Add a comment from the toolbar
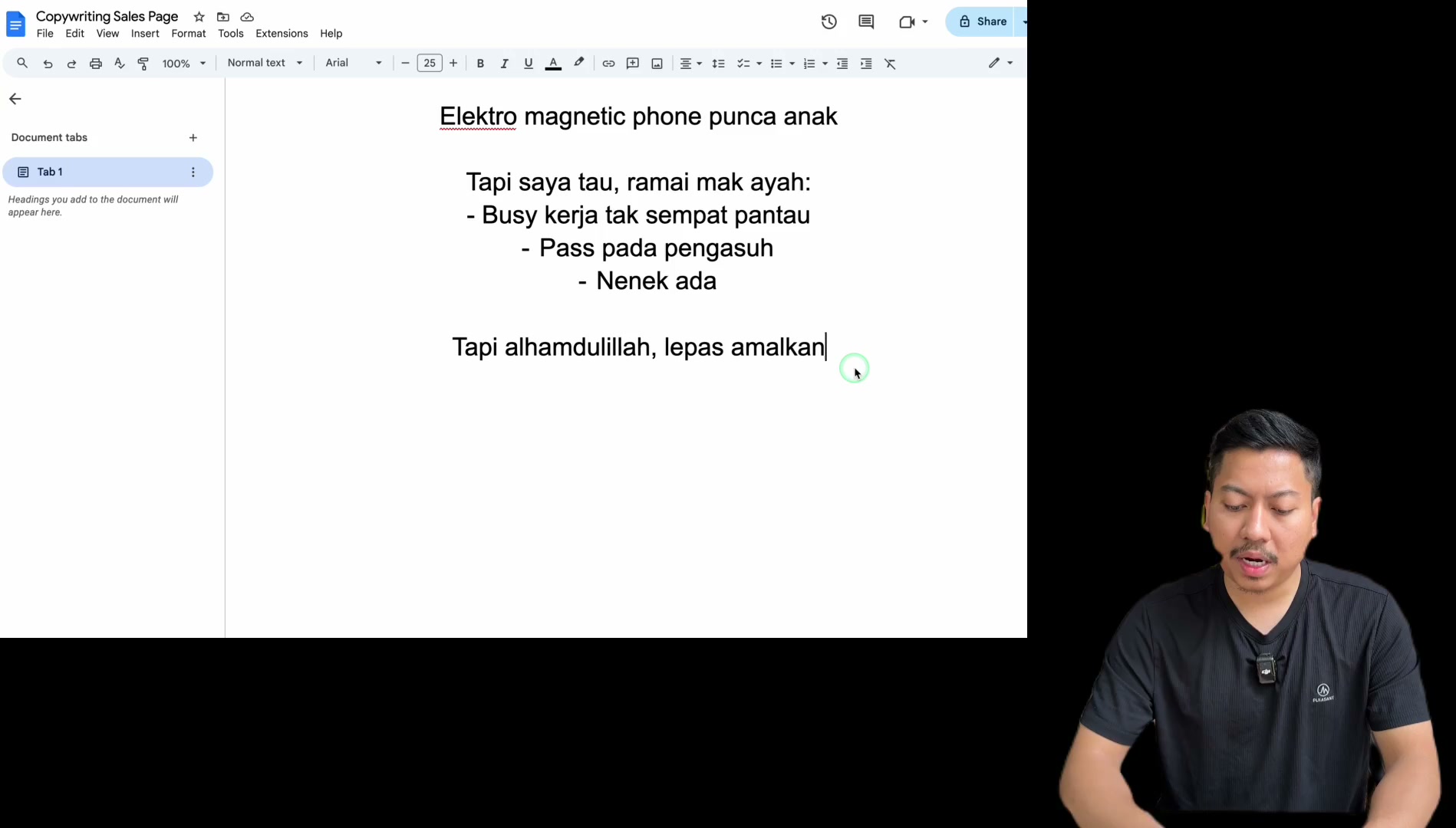The image size is (1456, 828). tap(633, 64)
